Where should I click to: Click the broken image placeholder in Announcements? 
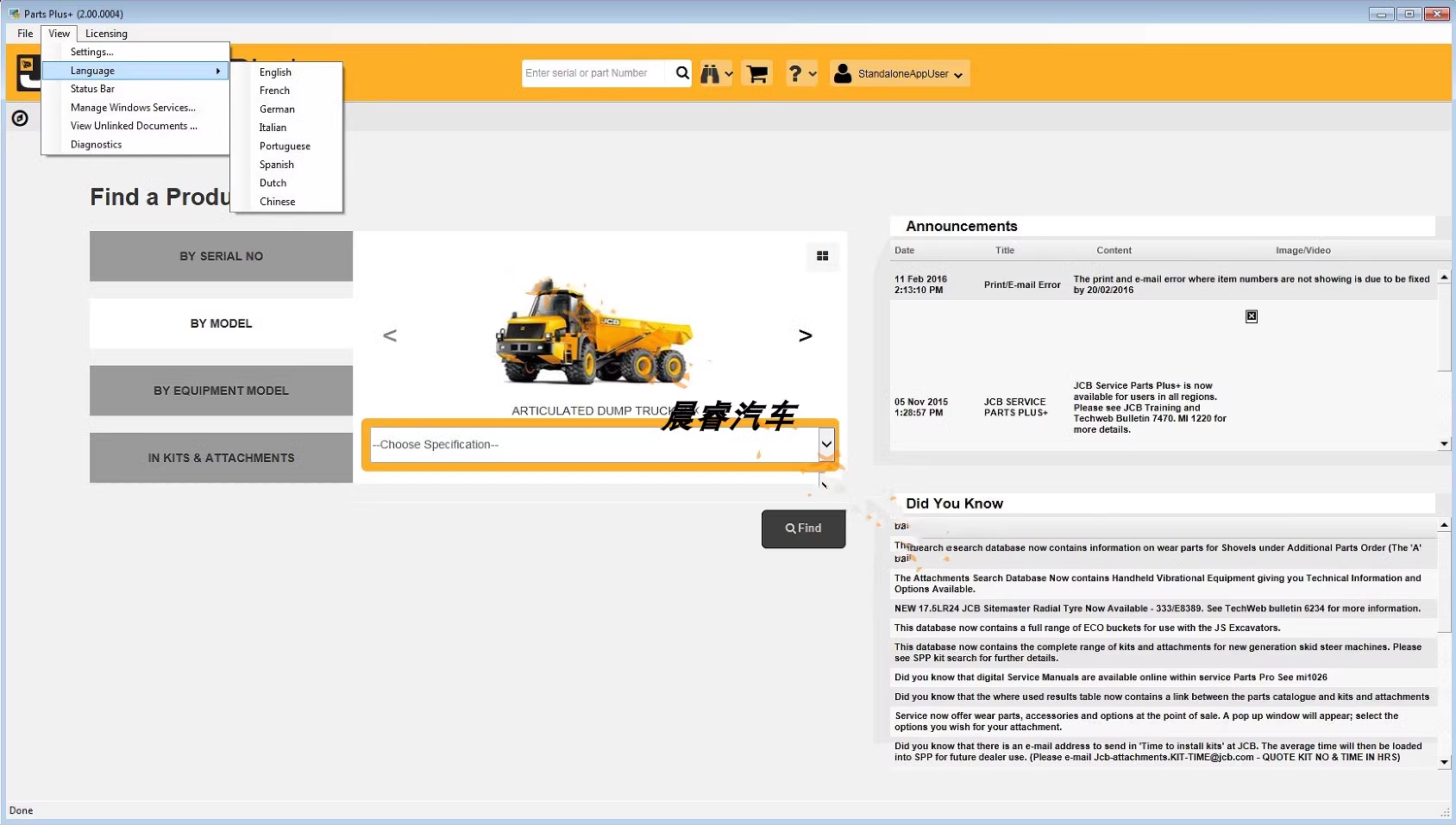(1252, 316)
